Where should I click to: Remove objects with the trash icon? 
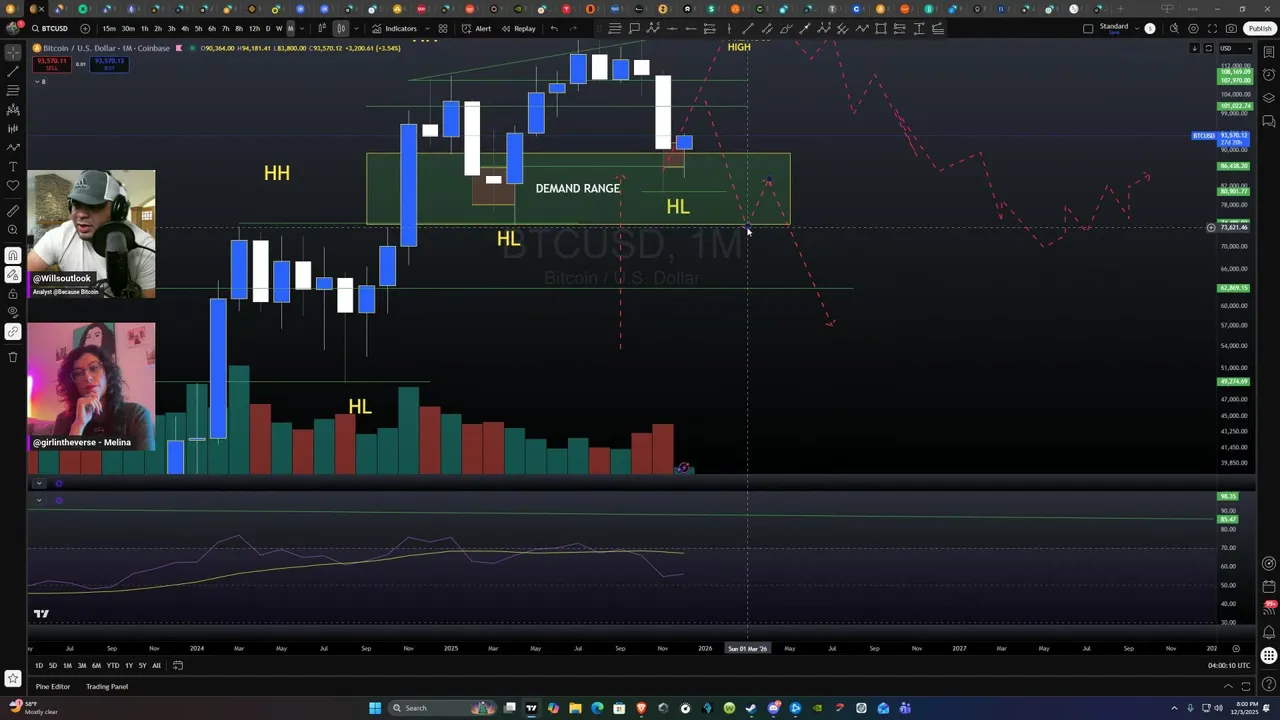pyautogui.click(x=13, y=357)
